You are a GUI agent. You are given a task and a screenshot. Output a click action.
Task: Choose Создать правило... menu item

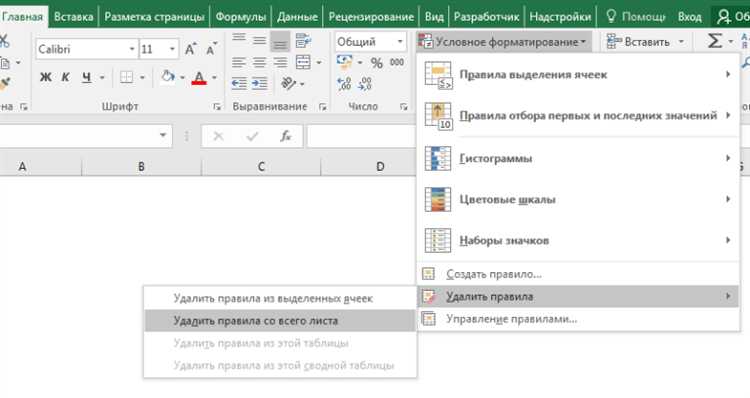point(578,274)
